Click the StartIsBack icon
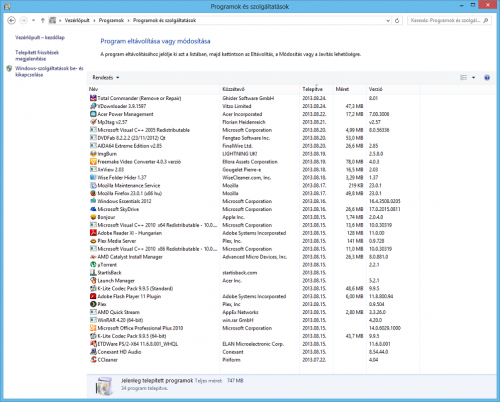This screenshot has height=402, width=500. (93, 273)
